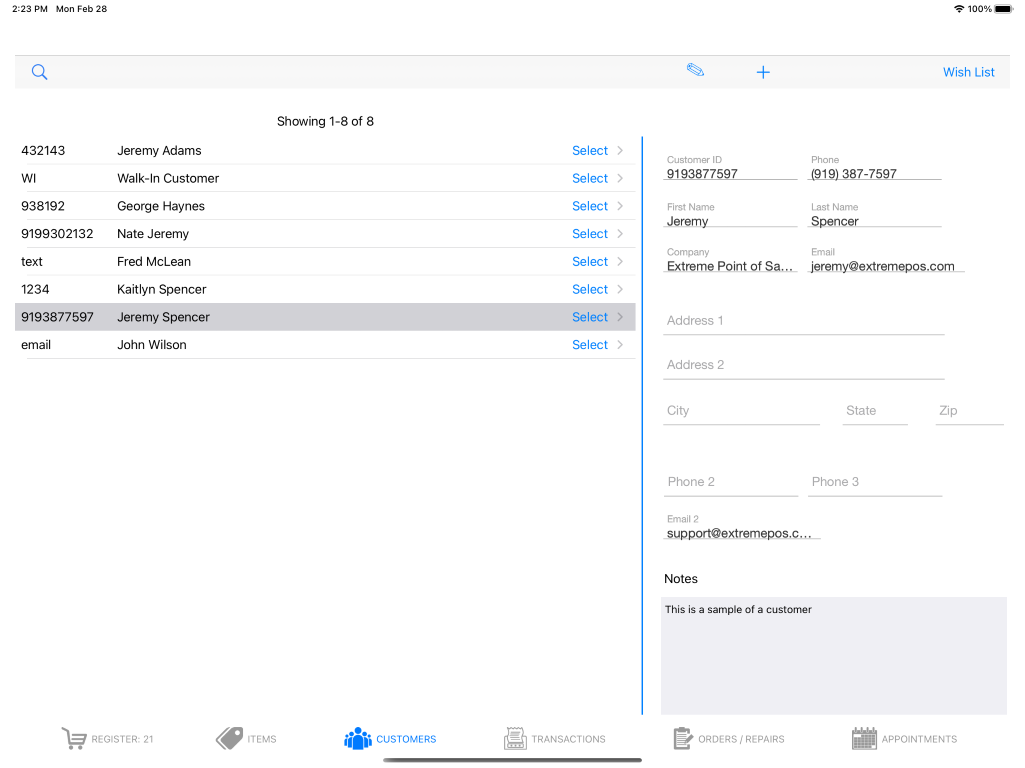Image resolution: width=1025 pixels, height=768 pixels.
Task: Switch to the Customers tab
Action: pos(390,739)
